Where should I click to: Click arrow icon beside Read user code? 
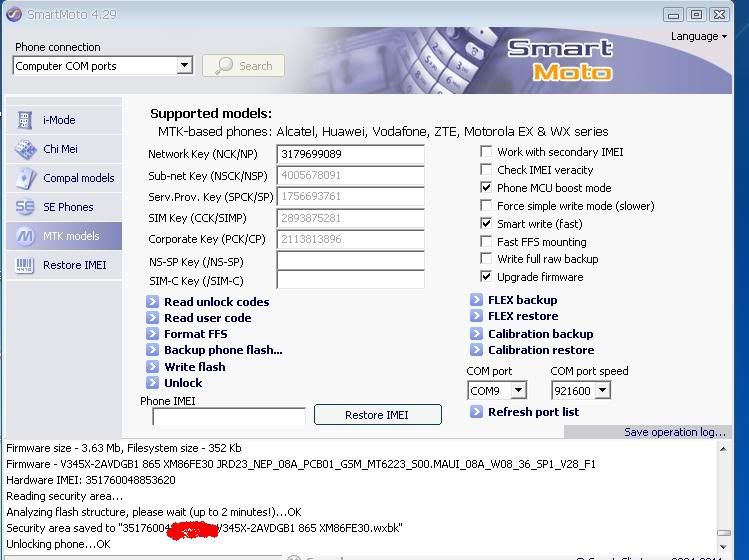tap(152, 317)
